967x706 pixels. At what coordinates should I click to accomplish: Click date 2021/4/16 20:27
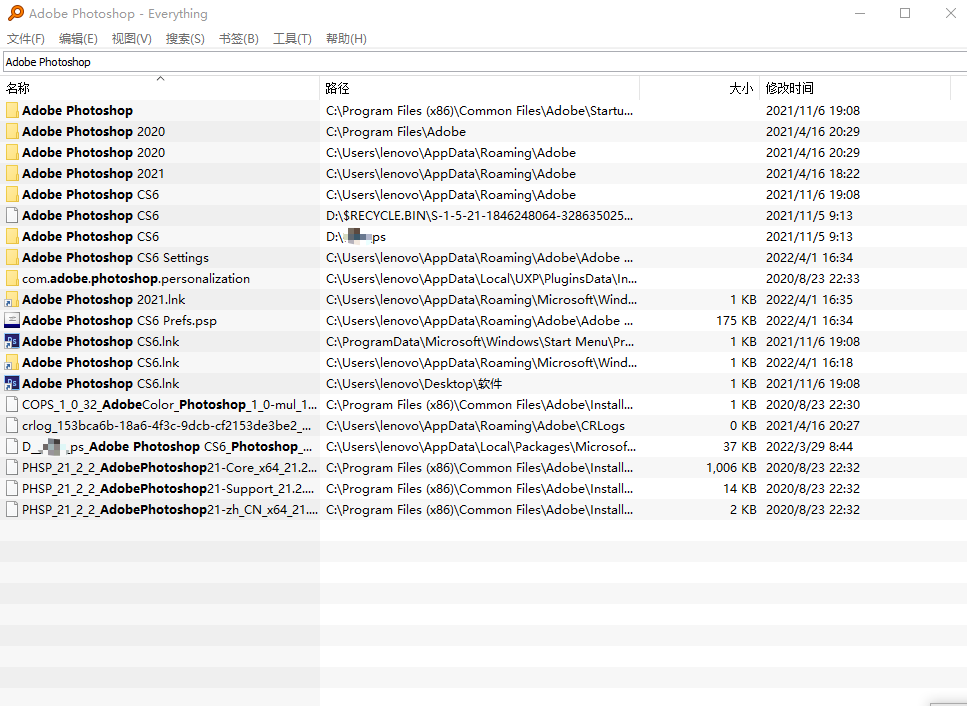pyautogui.click(x=813, y=425)
